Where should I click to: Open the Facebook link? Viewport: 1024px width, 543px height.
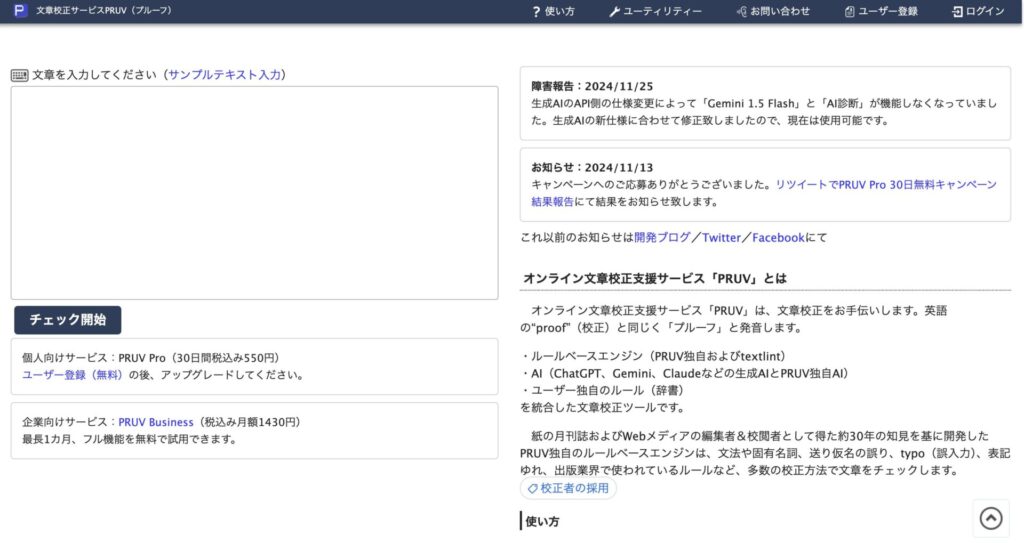778,238
